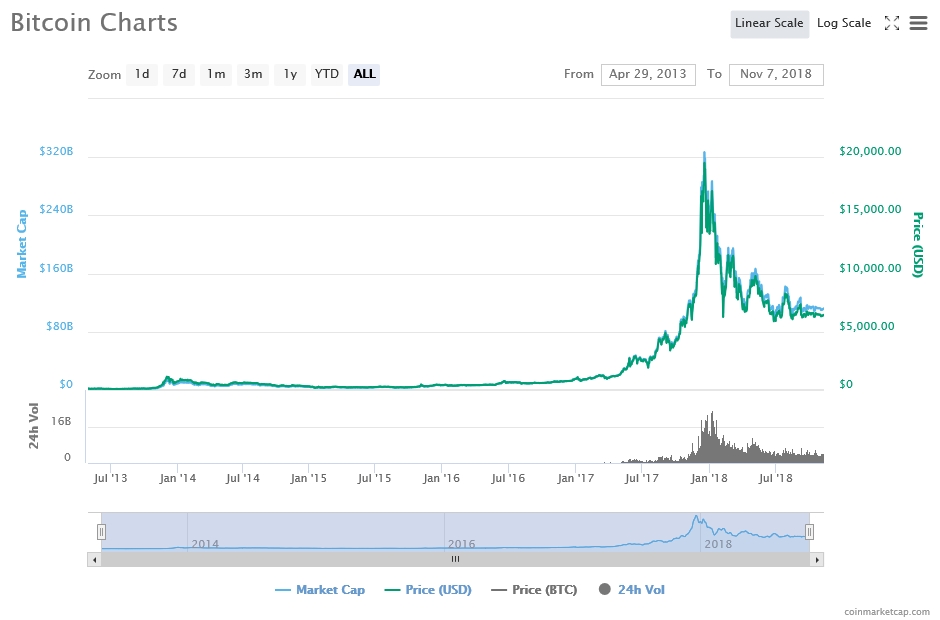Click the scrollbar right arrow
Screen dimensions: 940x620
pyautogui.click(x=818, y=559)
